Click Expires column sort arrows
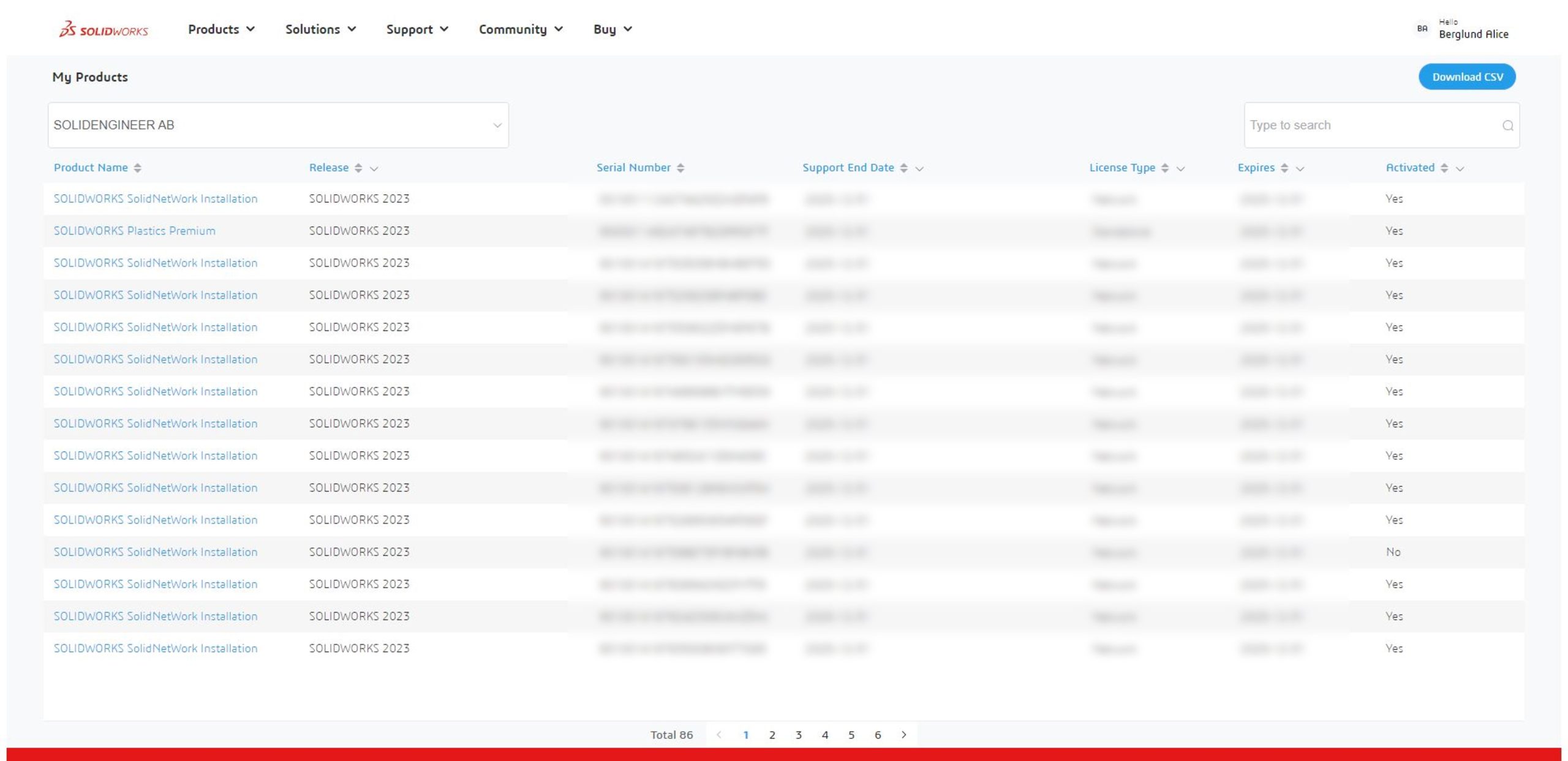Viewport: 1568px width, 761px height. coord(1284,168)
